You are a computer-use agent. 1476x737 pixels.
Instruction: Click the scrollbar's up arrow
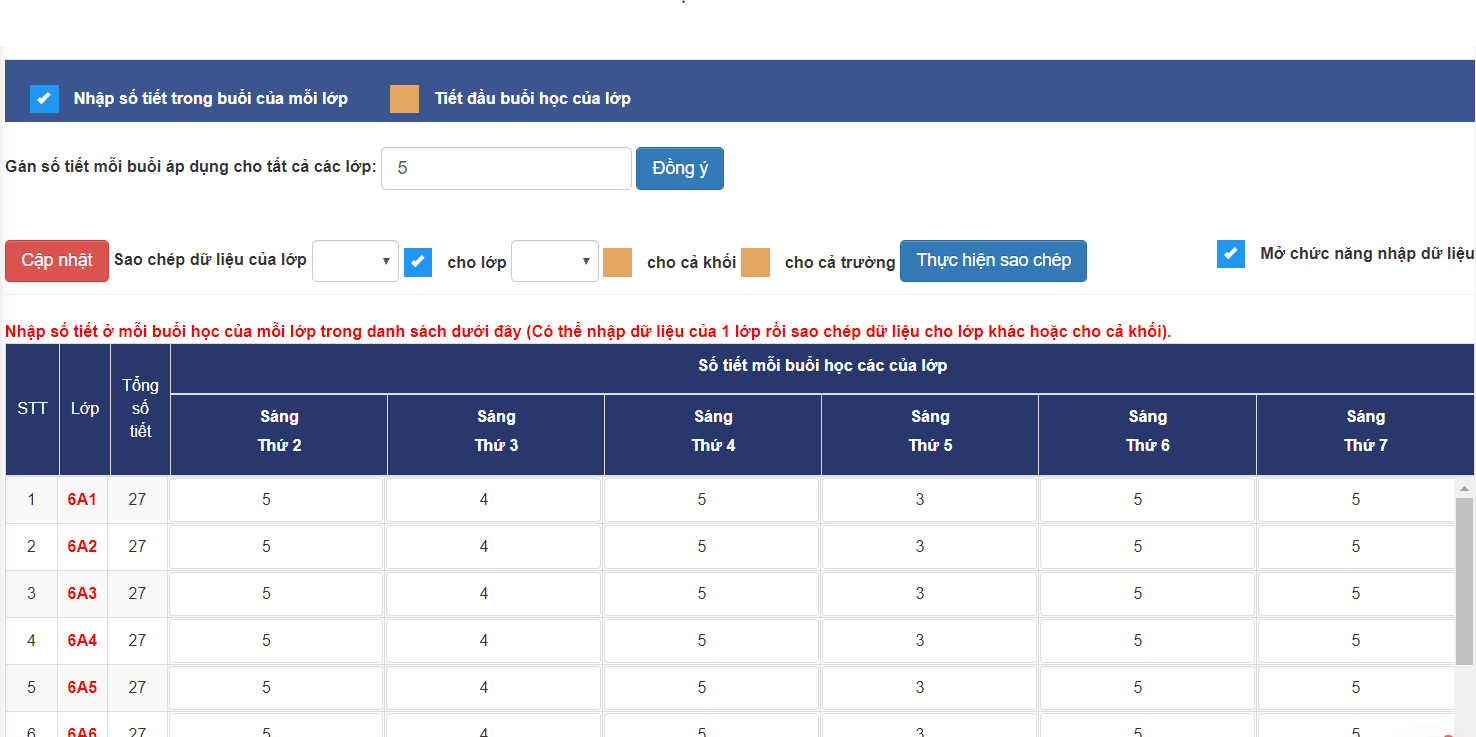pos(1464,488)
